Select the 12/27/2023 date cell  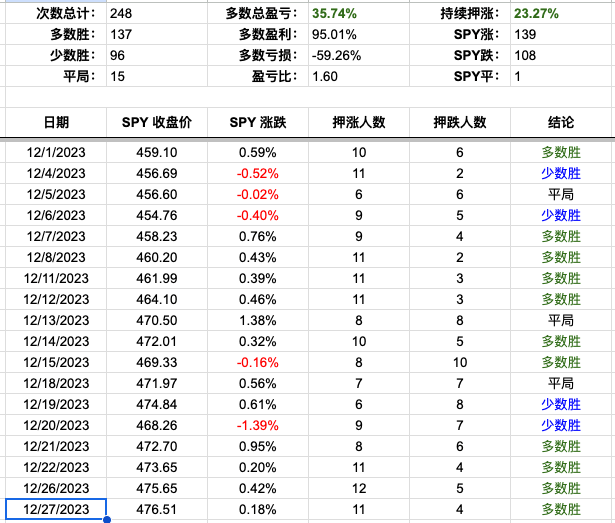click(x=56, y=510)
